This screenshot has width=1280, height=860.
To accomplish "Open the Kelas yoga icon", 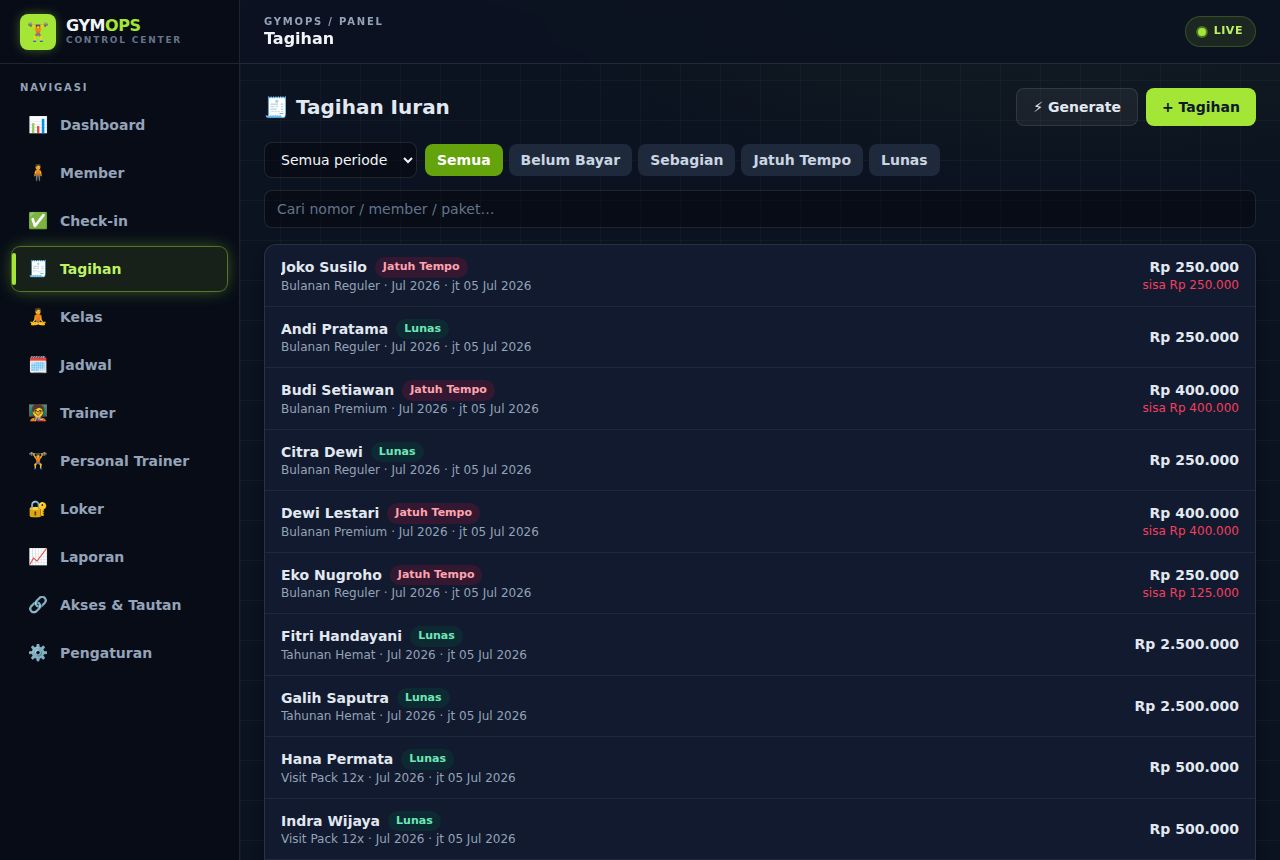I will (x=38, y=317).
